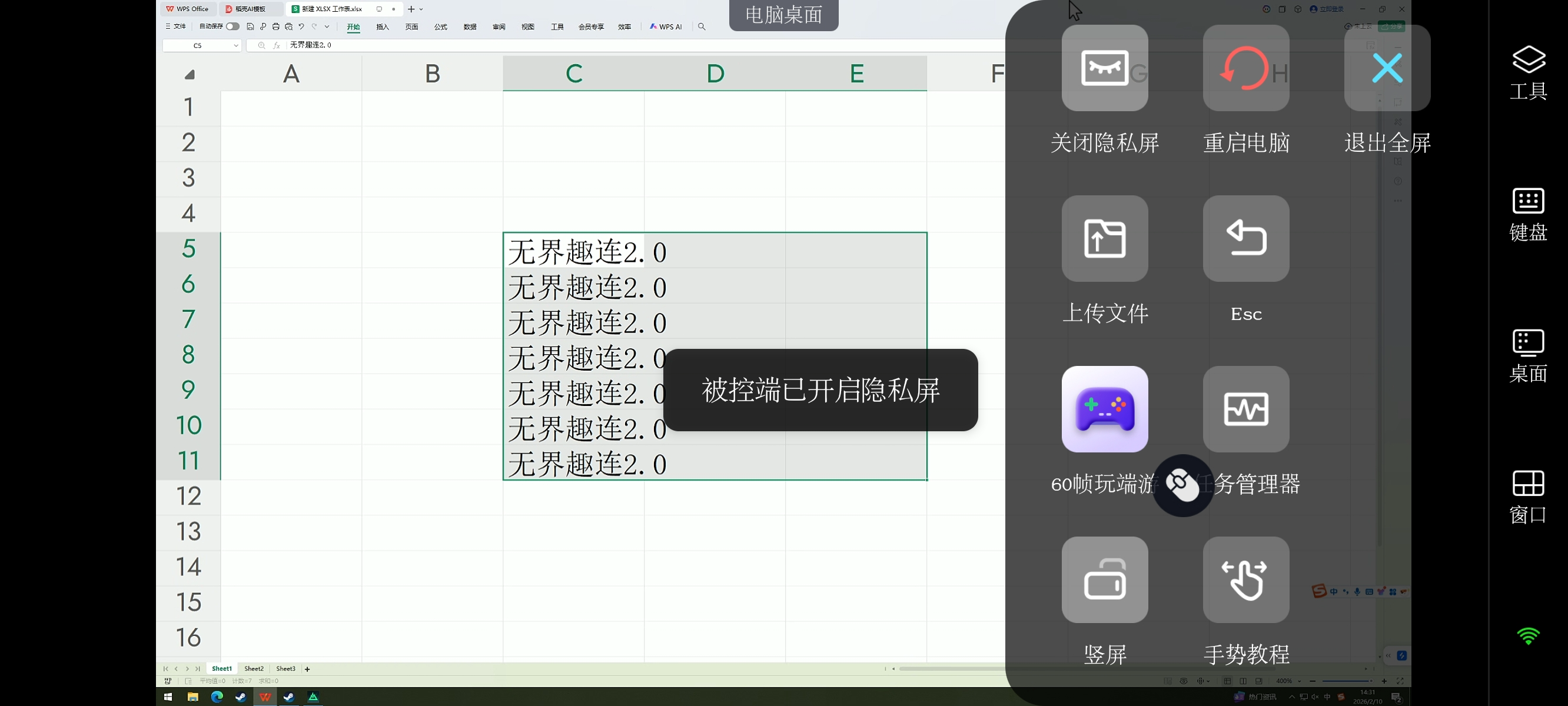Viewport: 1568px width, 706px height.
Task: Select the Sheet2 worksheet tab
Action: tap(254, 668)
